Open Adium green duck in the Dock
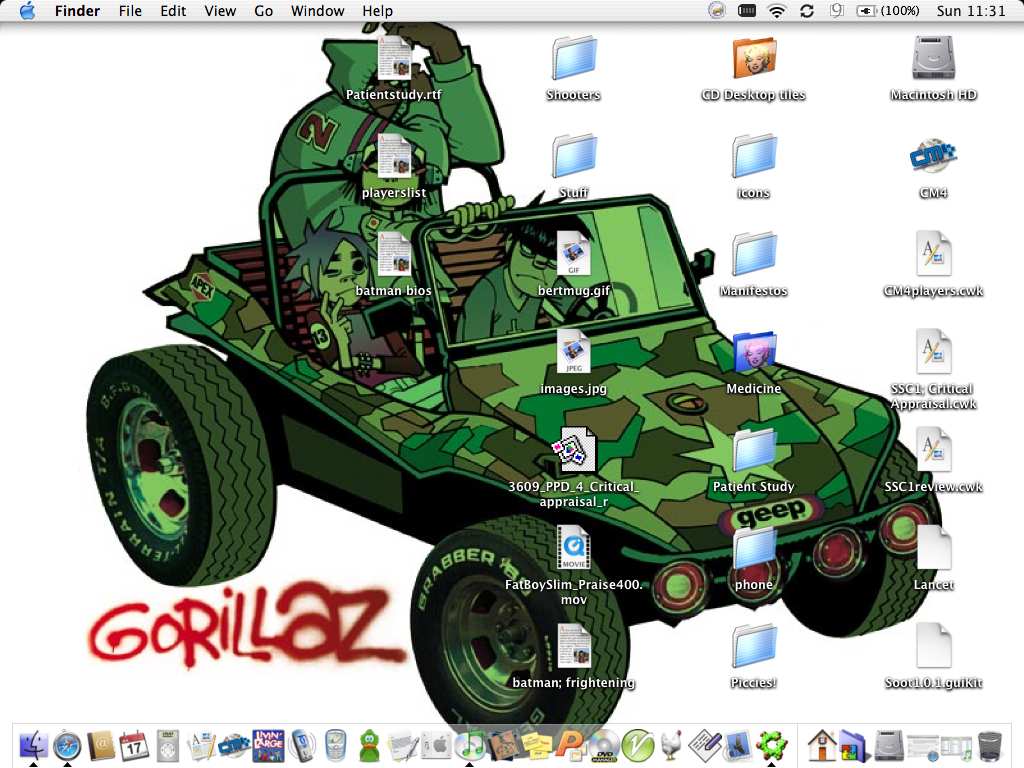This screenshot has width=1024, height=768. click(370, 745)
